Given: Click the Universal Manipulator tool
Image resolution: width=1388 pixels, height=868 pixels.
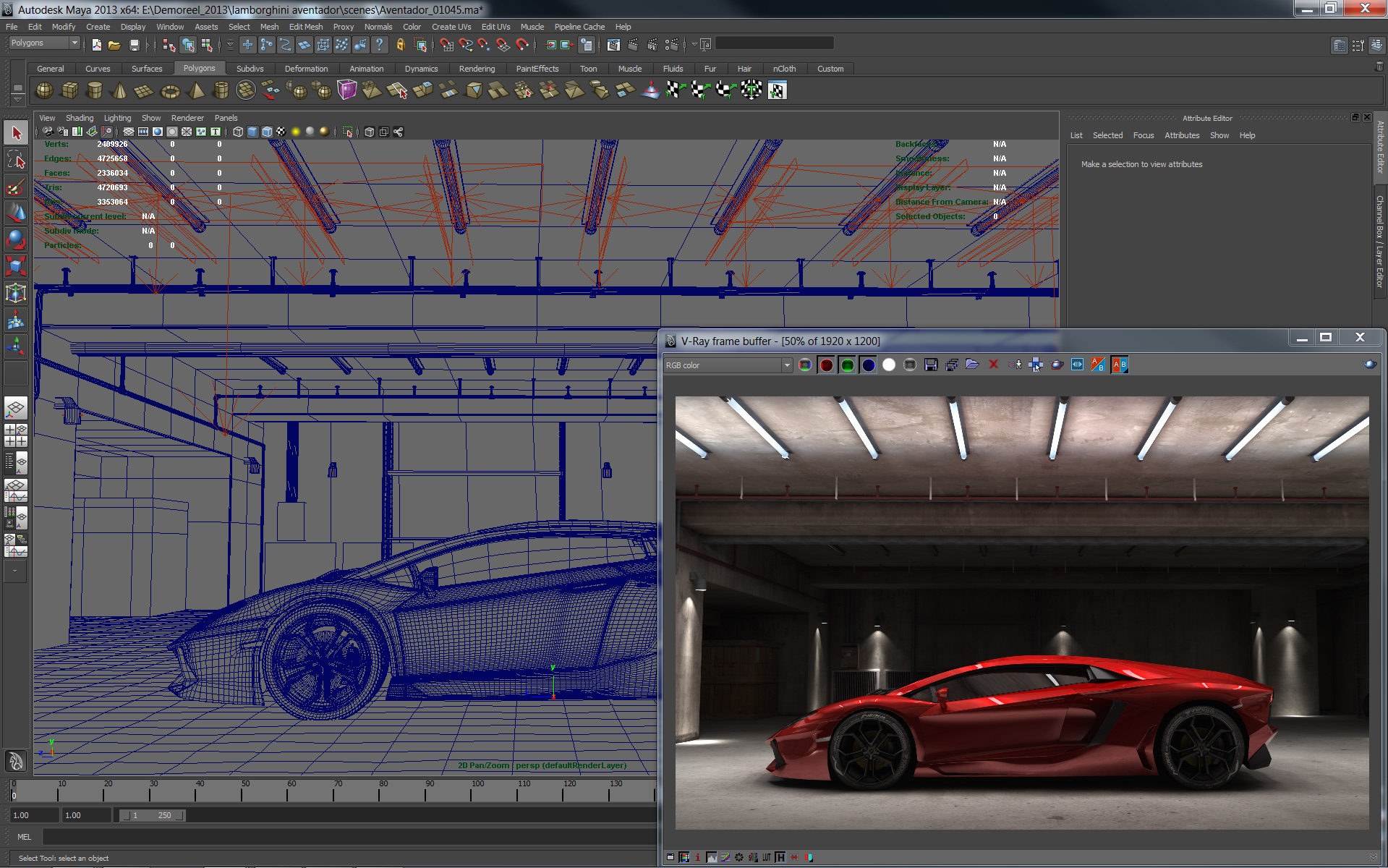Looking at the screenshot, I should click(x=16, y=292).
